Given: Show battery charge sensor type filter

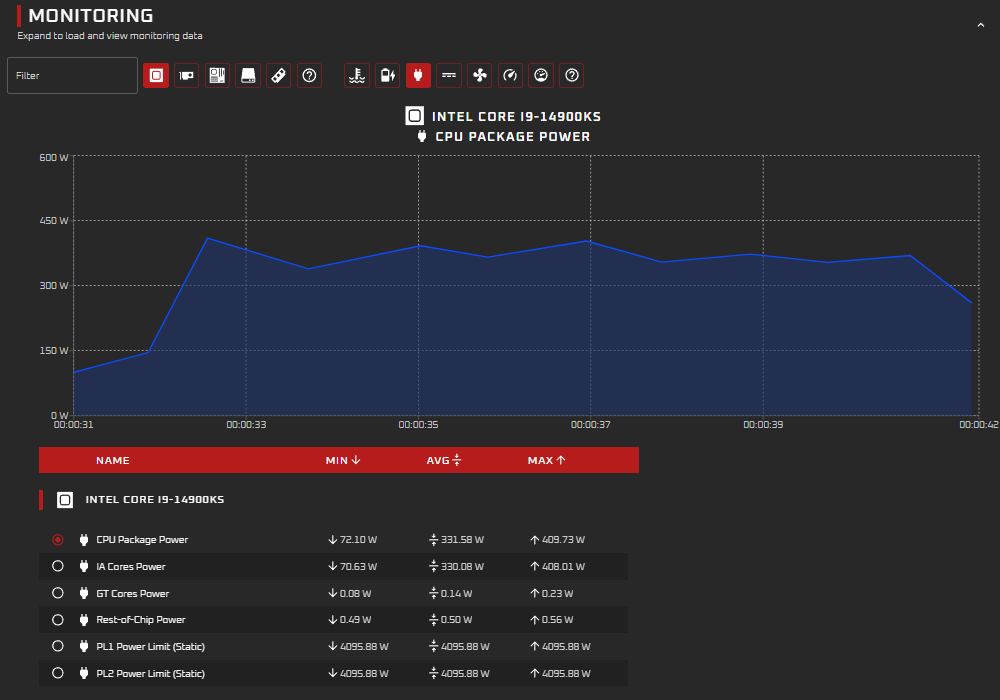Looking at the screenshot, I should [387, 75].
